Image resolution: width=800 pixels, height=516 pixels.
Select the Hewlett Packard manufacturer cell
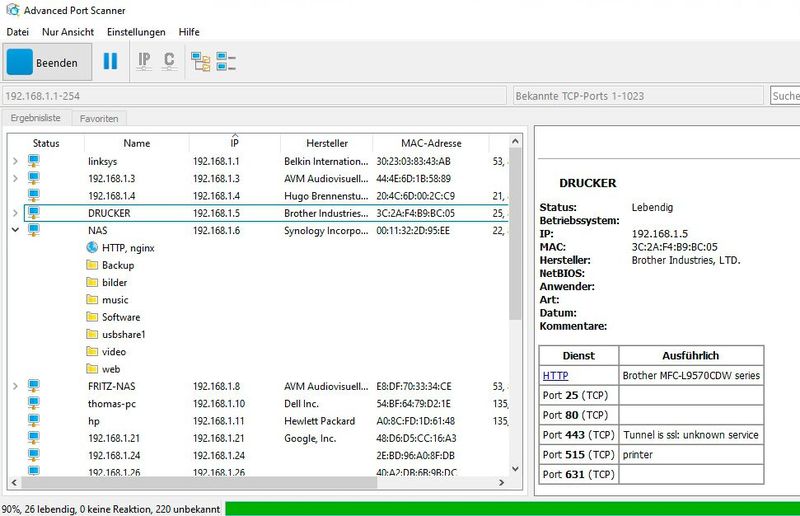coord(319,421)
